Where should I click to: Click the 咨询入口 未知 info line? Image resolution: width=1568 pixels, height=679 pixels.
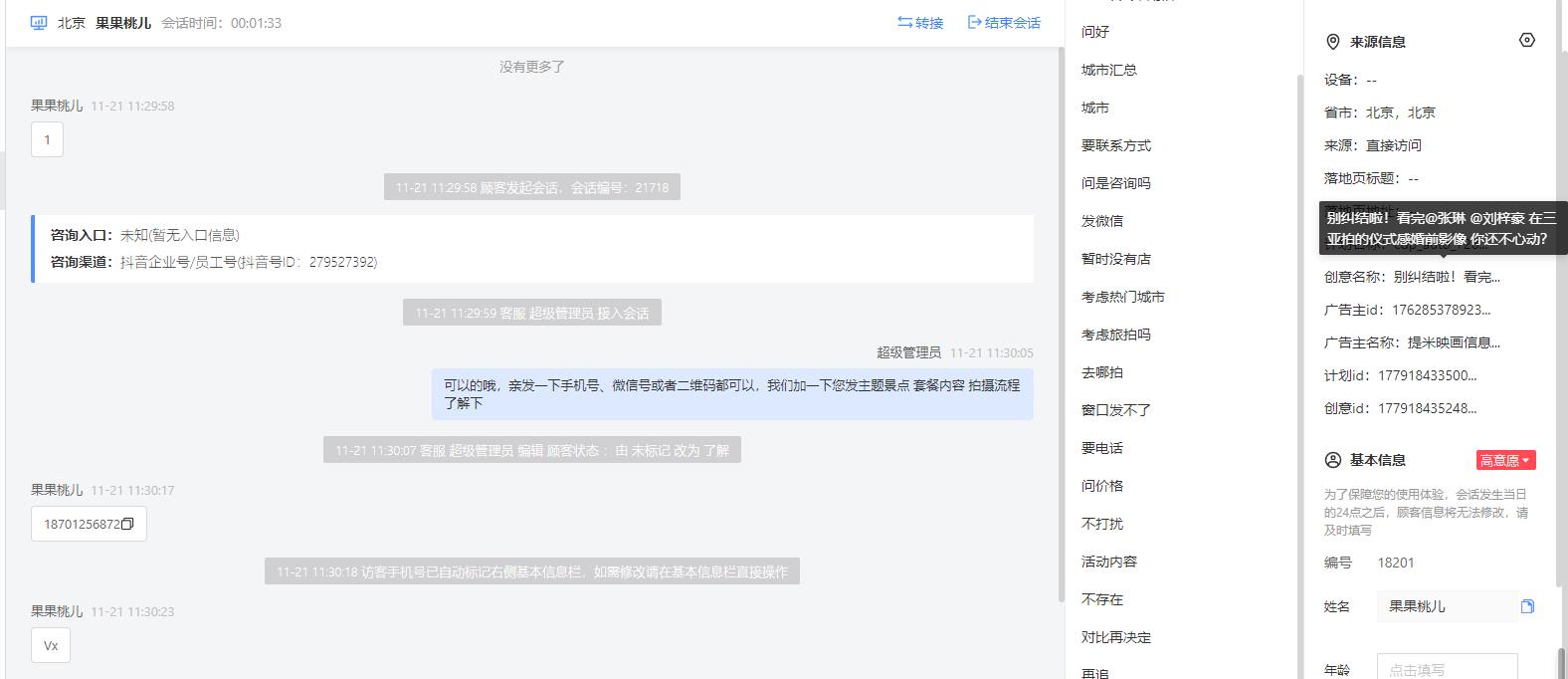pyautogui.click(x=145, y=235)
